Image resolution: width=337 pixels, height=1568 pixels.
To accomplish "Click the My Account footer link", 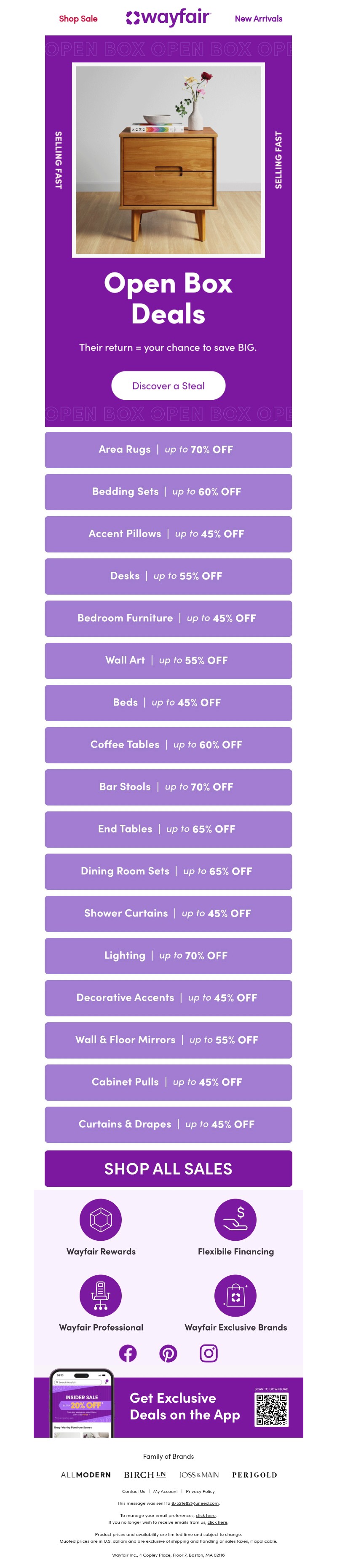I will tap(166, 1491).
